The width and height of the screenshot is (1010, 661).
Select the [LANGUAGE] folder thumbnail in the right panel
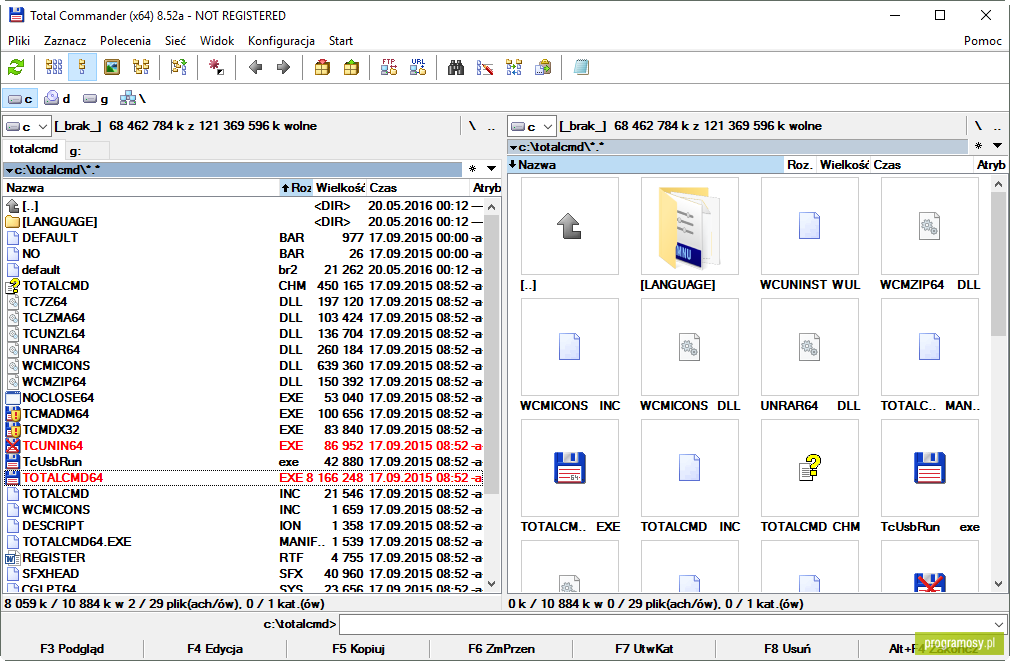(689, 235)
